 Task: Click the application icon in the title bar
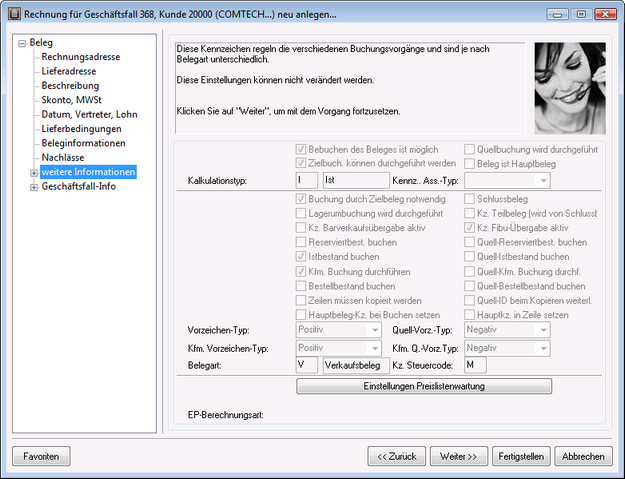14,14
